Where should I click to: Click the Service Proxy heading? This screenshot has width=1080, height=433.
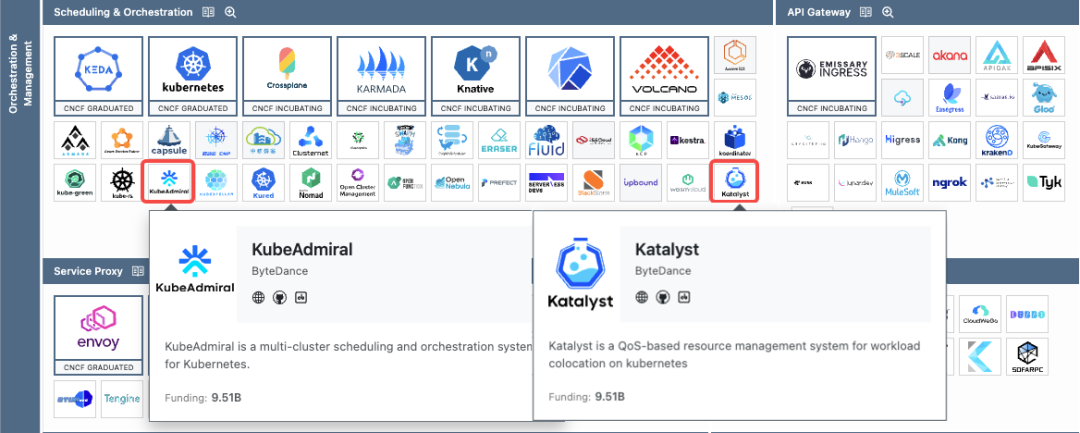(x=88, y=271)
